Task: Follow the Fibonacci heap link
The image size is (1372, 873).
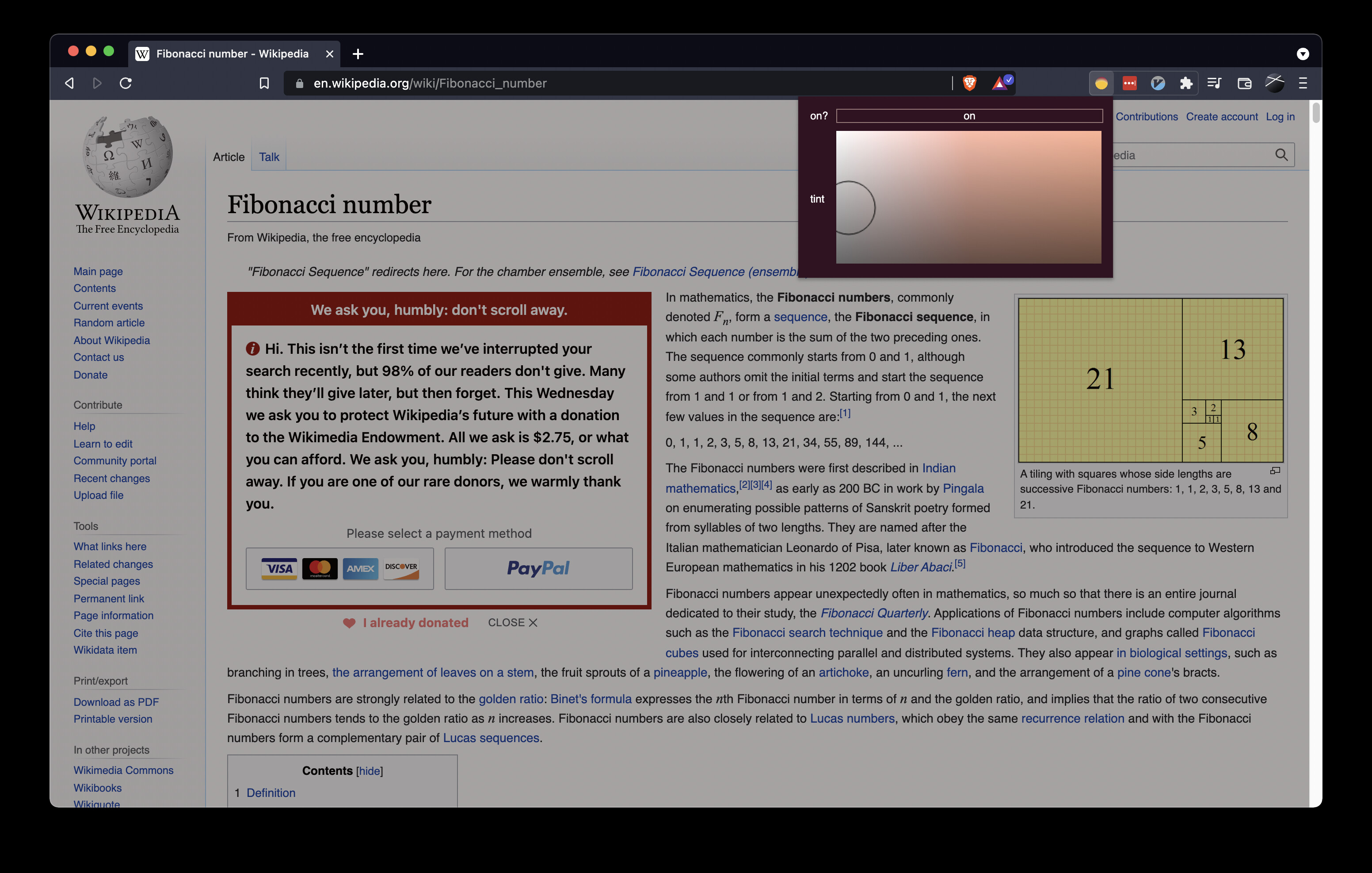Action: tap(972, 632)
